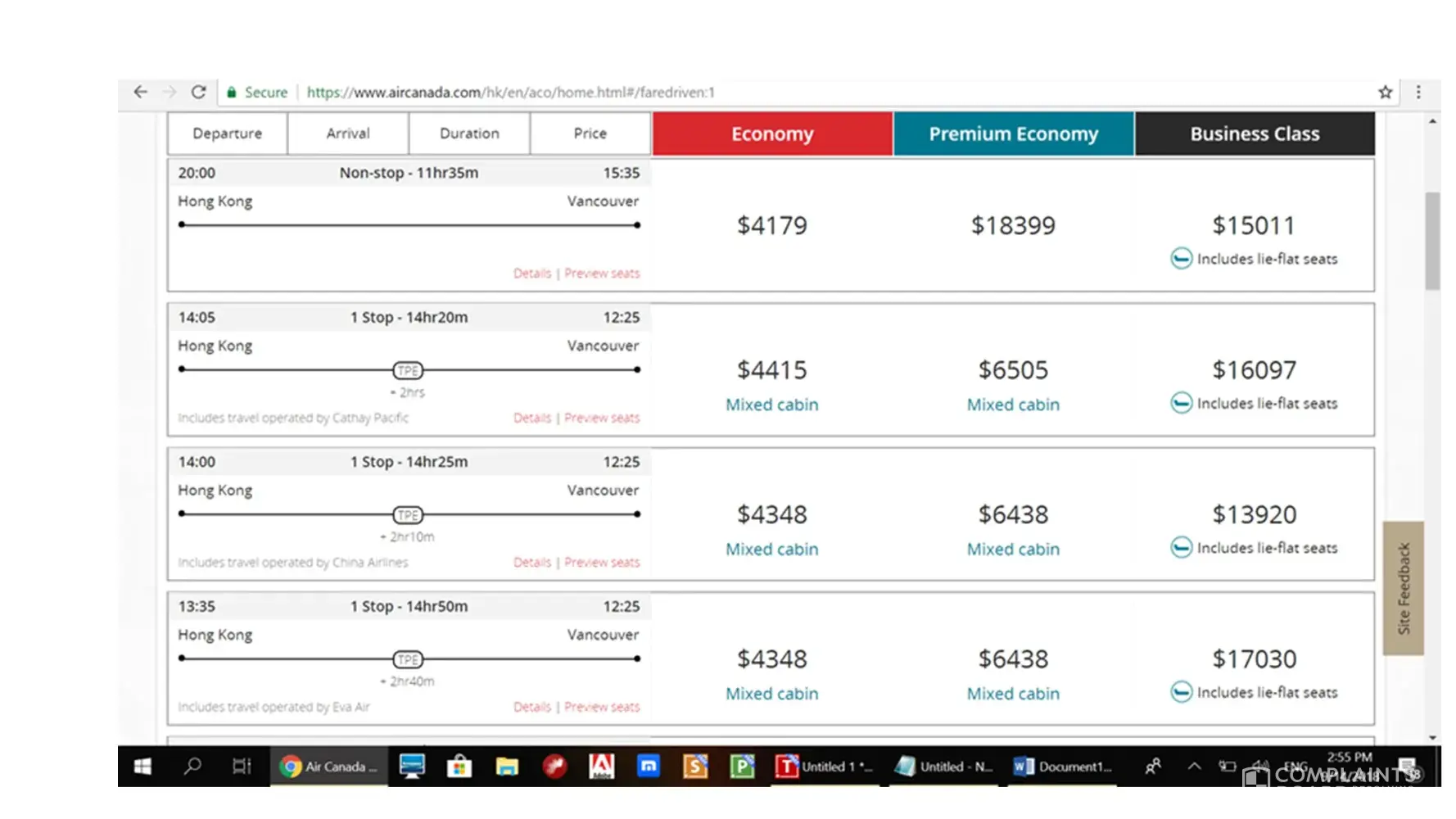Click lie-flat seat icon under $16097
The height and width of the screenshot is (819, 1456).
(1181, 403)
